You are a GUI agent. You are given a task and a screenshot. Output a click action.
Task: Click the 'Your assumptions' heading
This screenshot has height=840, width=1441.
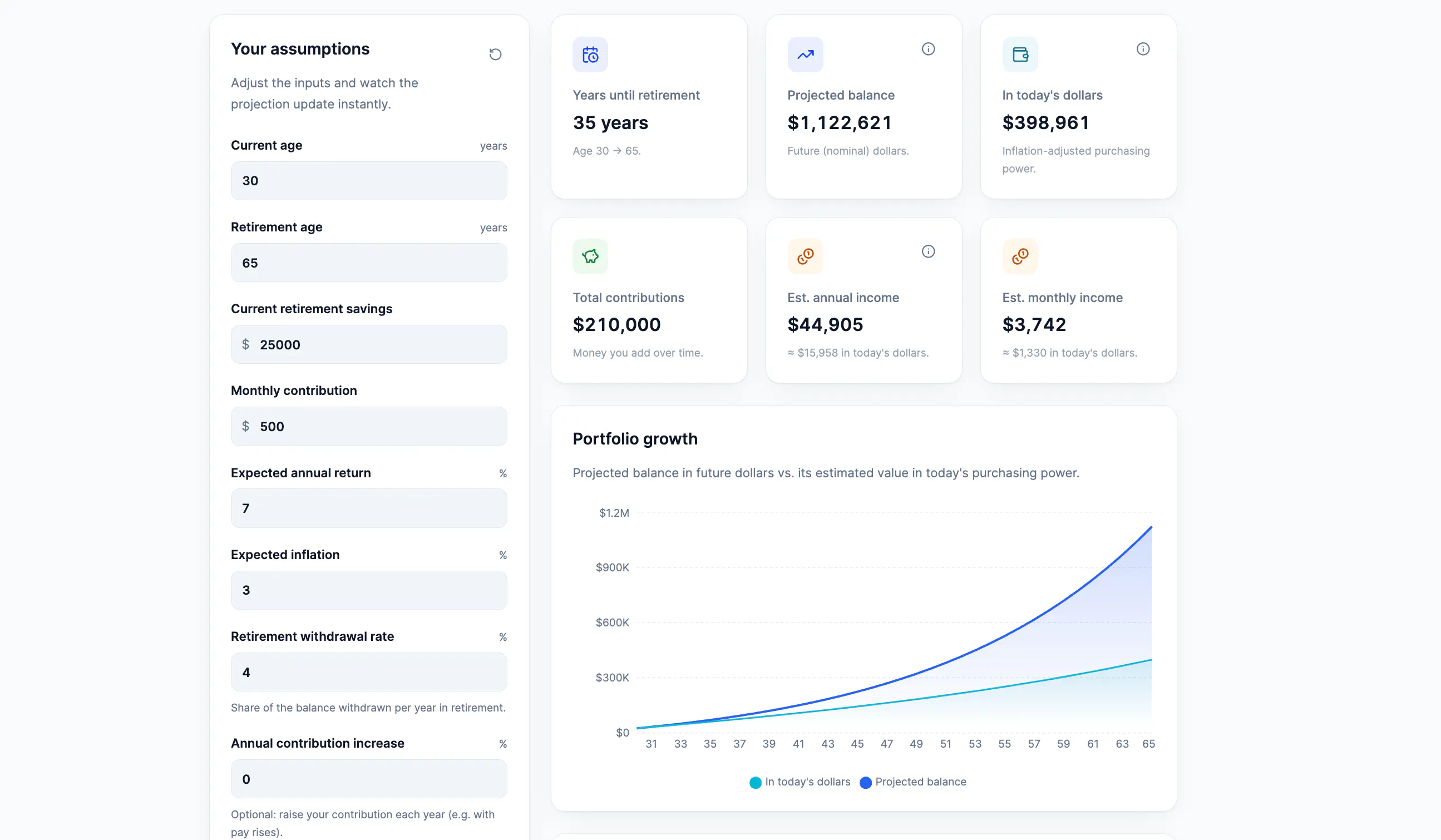click(x=300, y=49)
